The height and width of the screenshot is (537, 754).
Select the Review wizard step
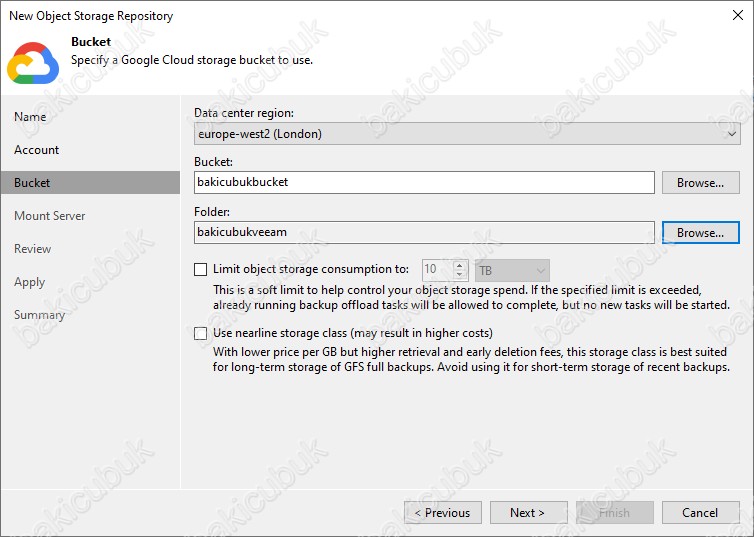[x=32, y=249]
